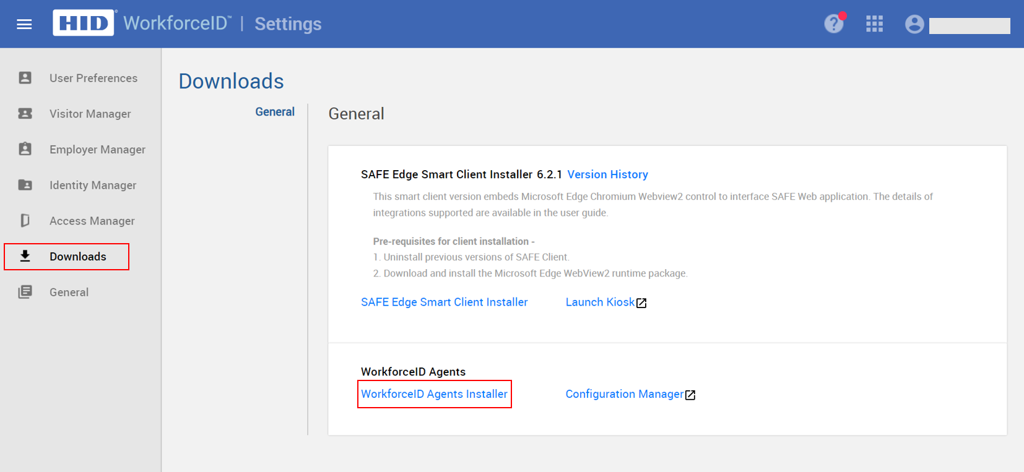Open Access Manager settings menu item
This screenshot has height=472, width=1024.
click(x=92, y=221)
